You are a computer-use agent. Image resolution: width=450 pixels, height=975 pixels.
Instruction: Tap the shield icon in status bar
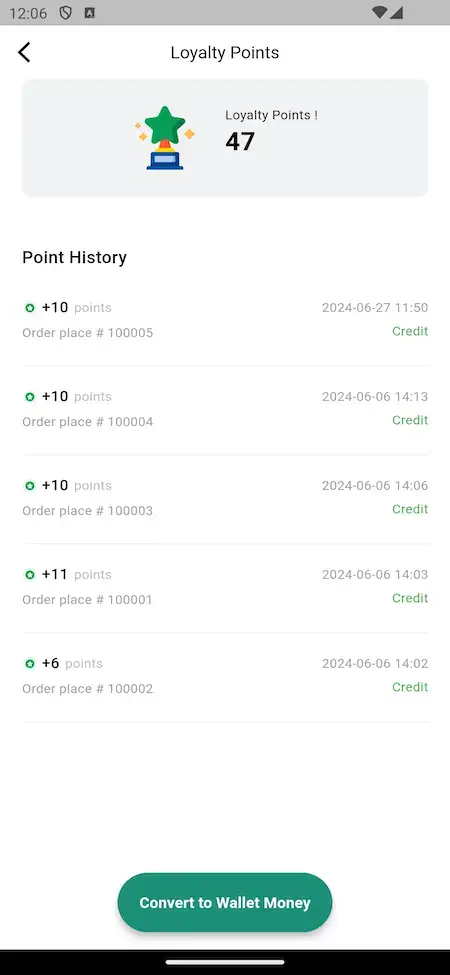coord(65,12)
